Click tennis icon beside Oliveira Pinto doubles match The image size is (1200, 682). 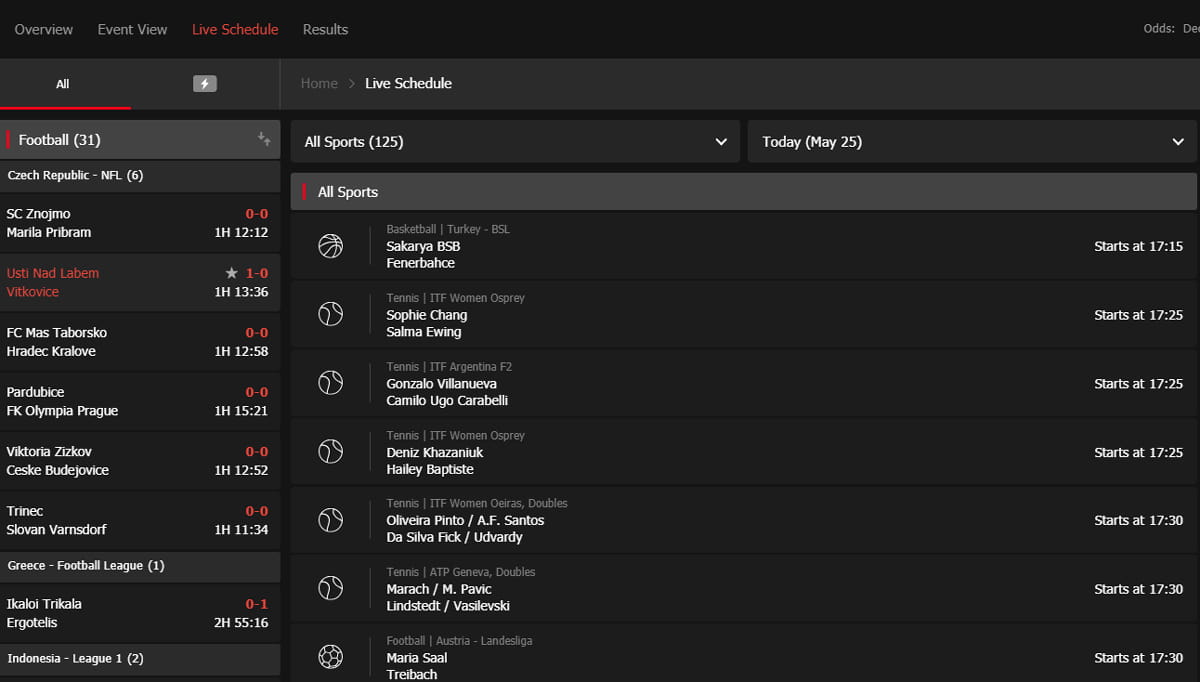coord(330,520)
